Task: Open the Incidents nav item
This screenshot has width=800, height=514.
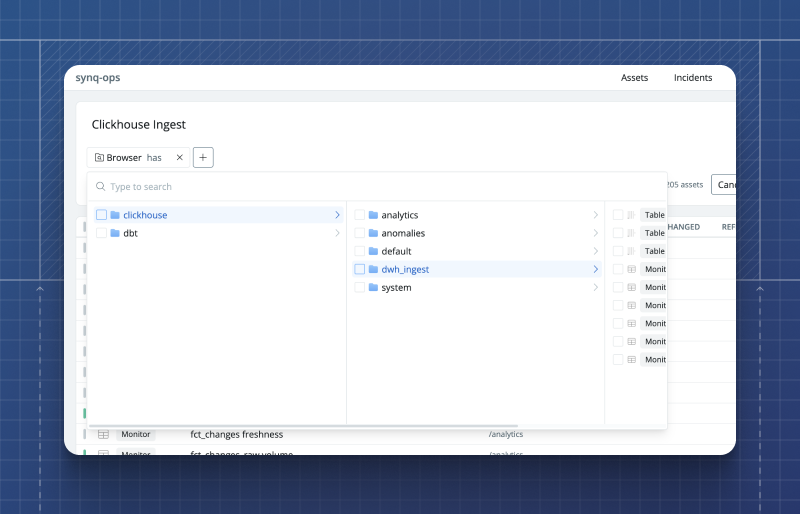Action: pyautogui.click(x=693, y=78)
